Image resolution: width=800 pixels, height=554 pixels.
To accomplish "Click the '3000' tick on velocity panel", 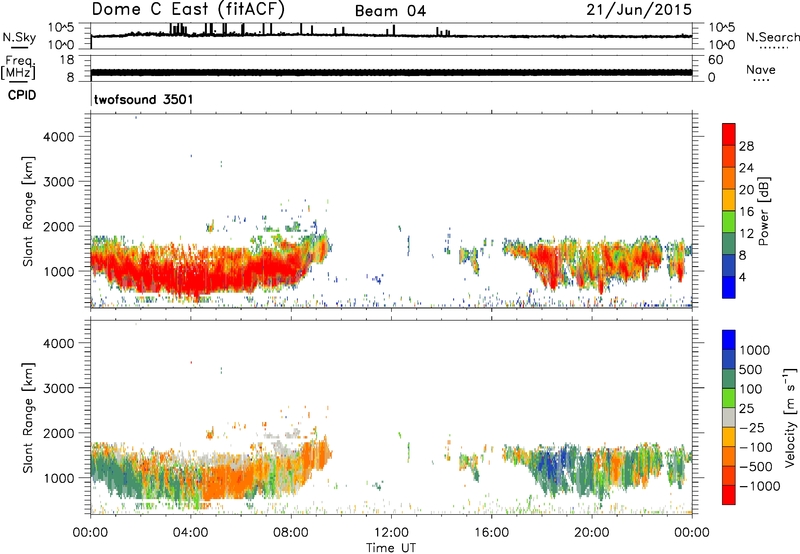I will (58, 388).
